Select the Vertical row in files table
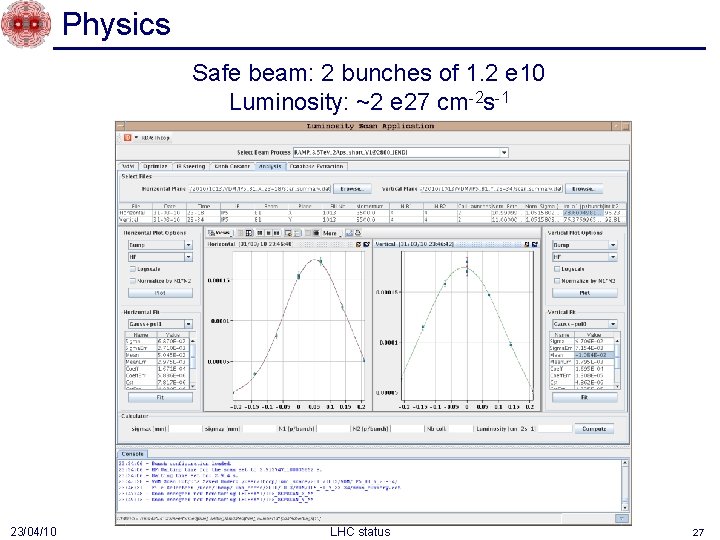 [372, 220]
